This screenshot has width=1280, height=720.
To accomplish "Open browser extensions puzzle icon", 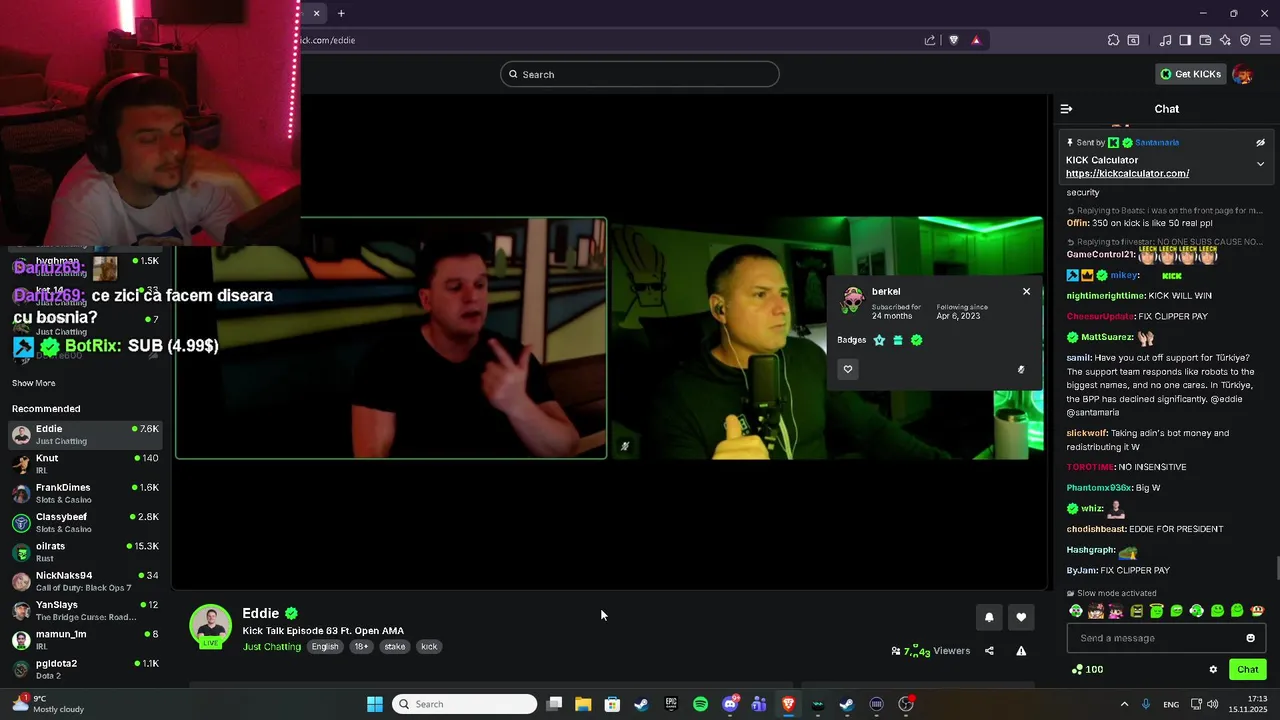I will [1113, 40].
